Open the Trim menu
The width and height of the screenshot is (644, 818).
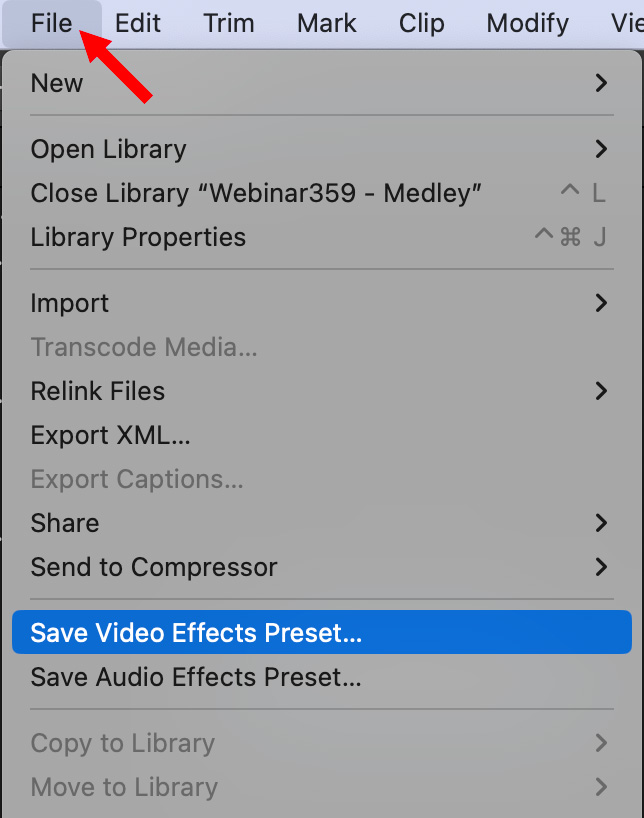pyautogui.click(x=229, y=23)
